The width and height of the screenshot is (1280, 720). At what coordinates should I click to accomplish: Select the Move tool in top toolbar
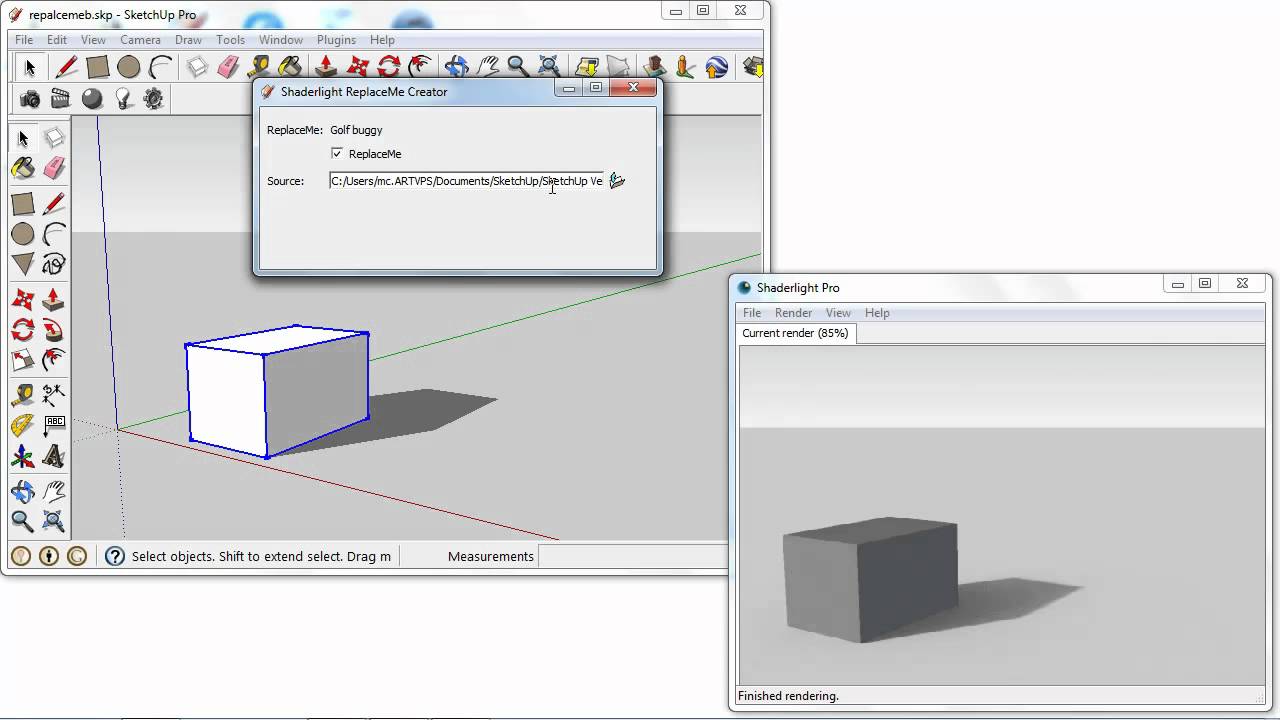click(x=357, y=67)
